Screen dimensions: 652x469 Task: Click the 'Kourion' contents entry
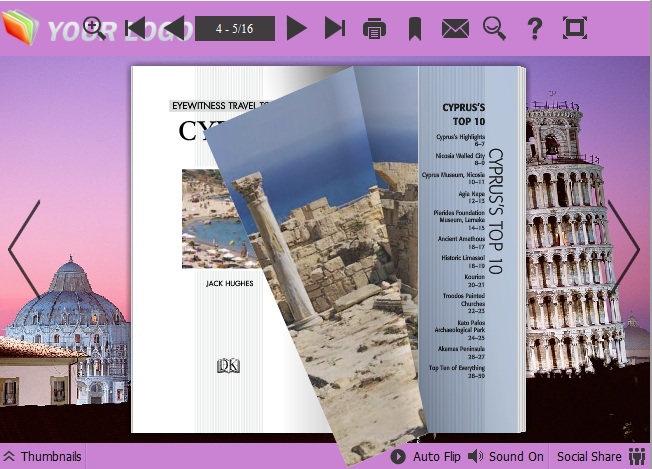pos(474,281)
